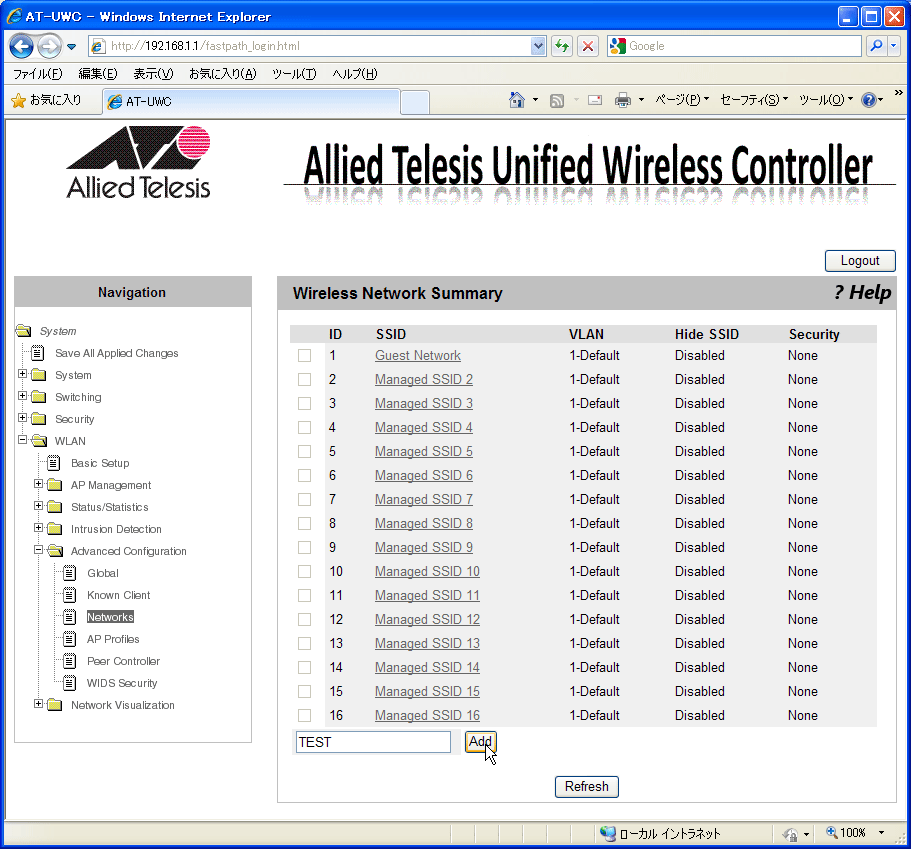Click the Network Visualization folder icon
Image resolution: width=911 pixels, height=849 pixels.
click(x=55, y=705)
